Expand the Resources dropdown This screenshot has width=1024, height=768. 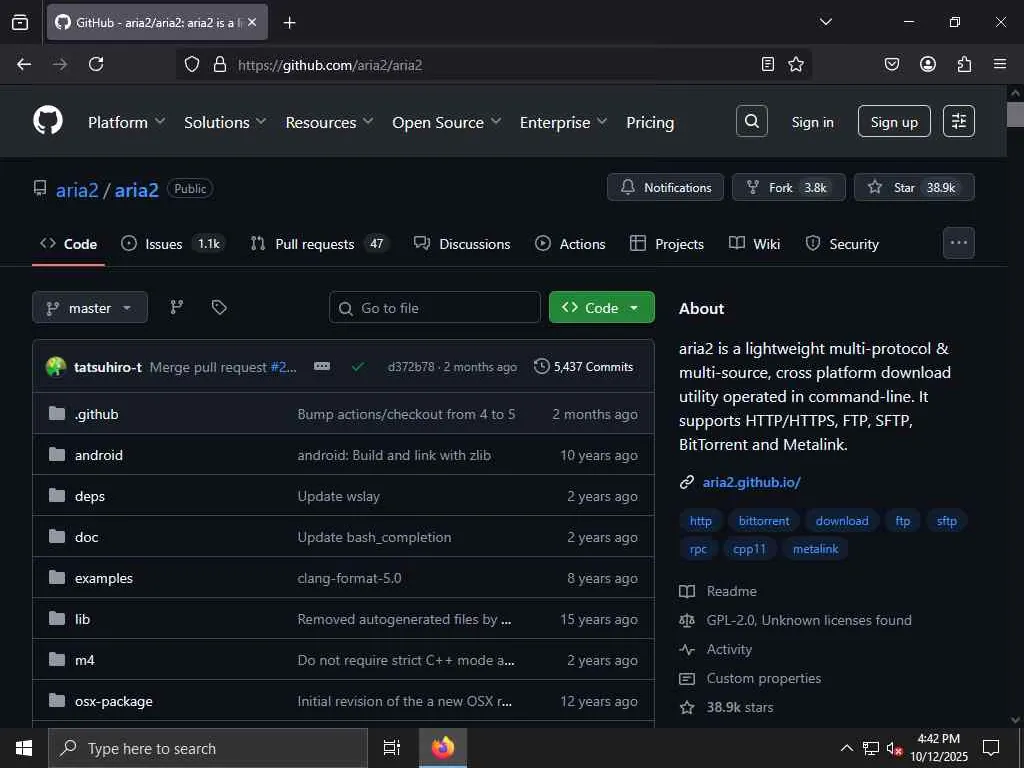[329, 122]
